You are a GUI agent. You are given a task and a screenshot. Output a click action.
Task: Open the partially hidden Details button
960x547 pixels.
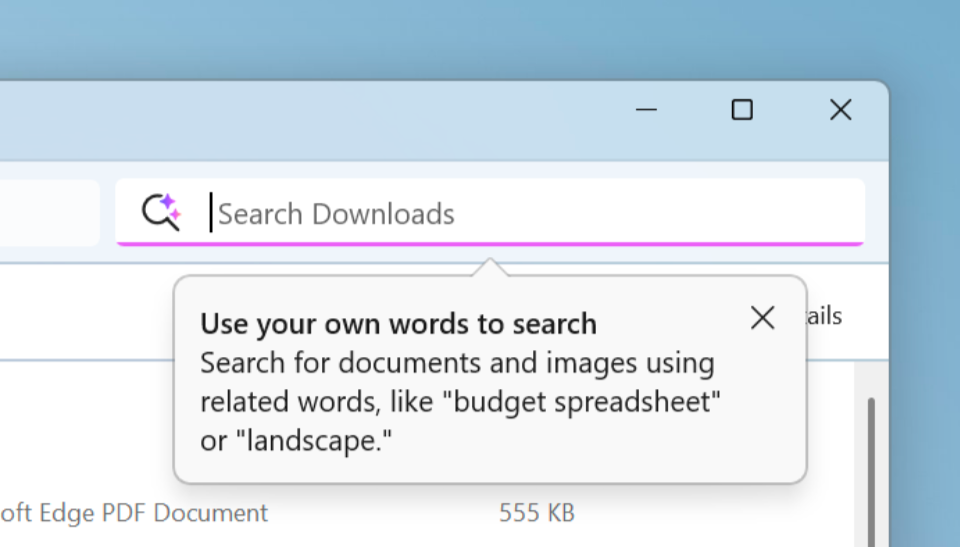(825, 317)
